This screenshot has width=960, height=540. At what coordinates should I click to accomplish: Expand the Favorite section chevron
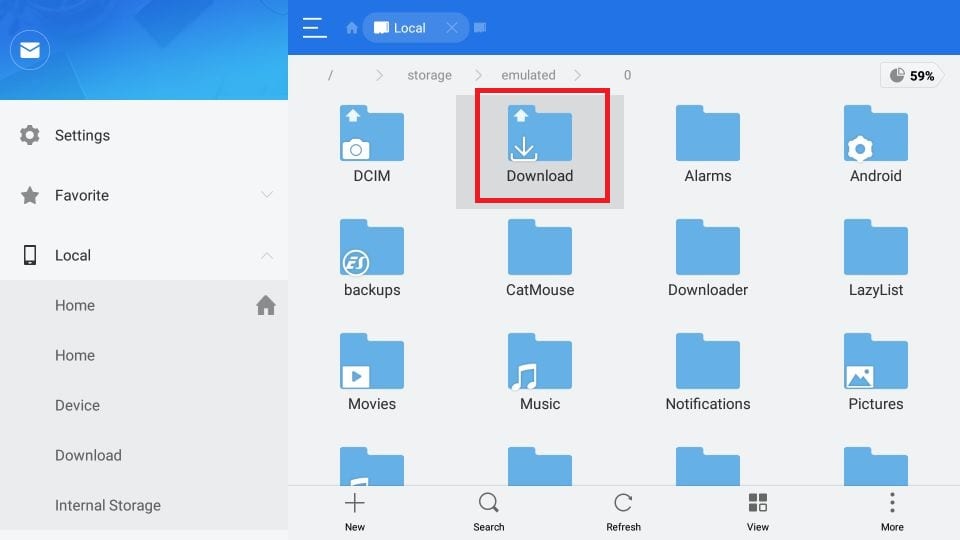(x=266, y=195)
